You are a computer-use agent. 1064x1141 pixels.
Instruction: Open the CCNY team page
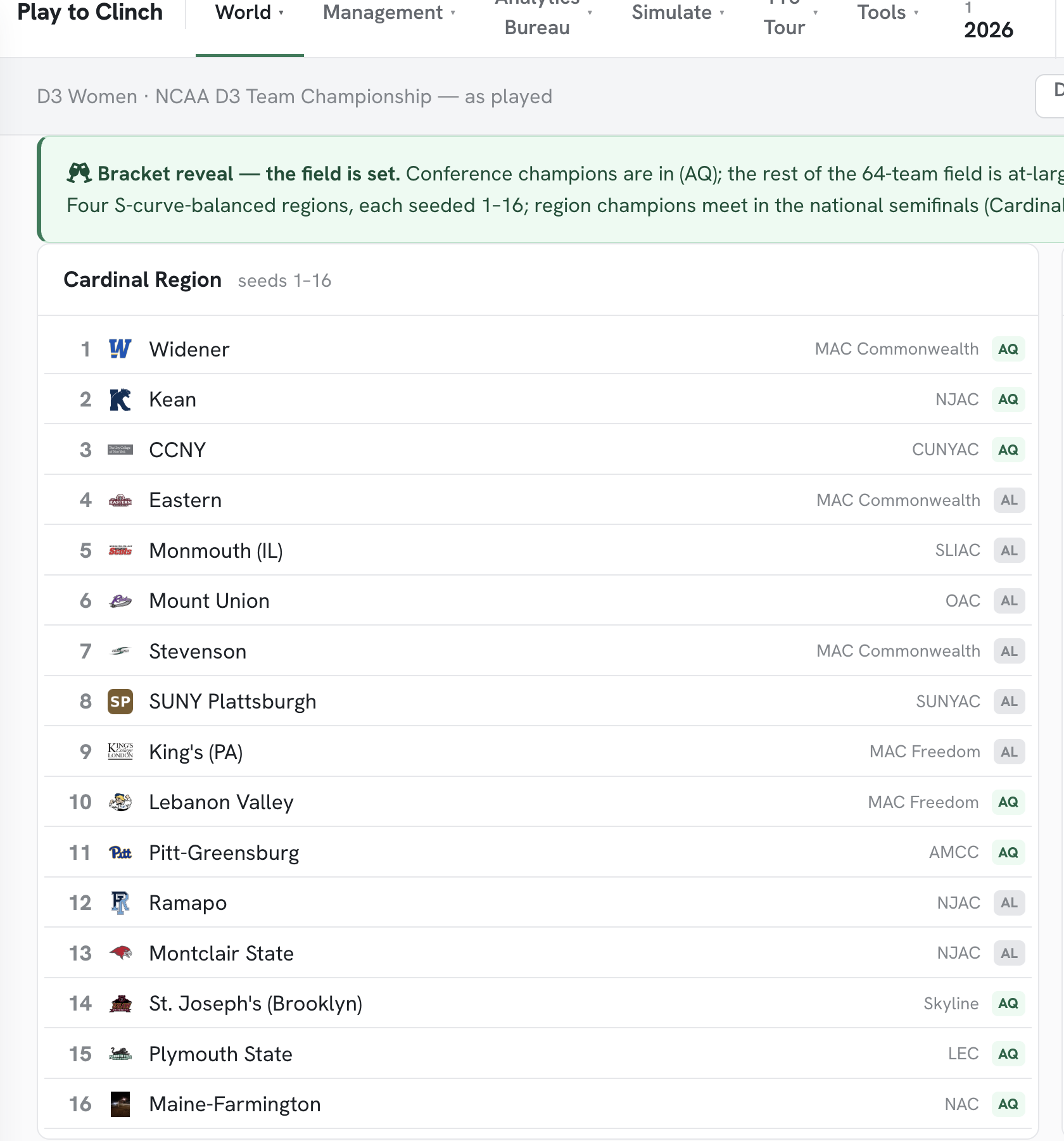coord(177,450)
